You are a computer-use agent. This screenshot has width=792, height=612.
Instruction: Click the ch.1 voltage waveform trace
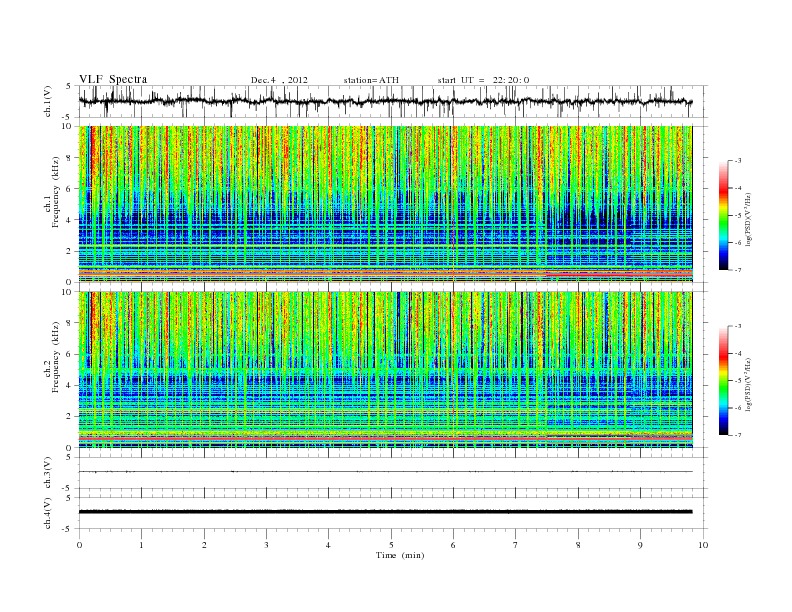click(385, 101)
